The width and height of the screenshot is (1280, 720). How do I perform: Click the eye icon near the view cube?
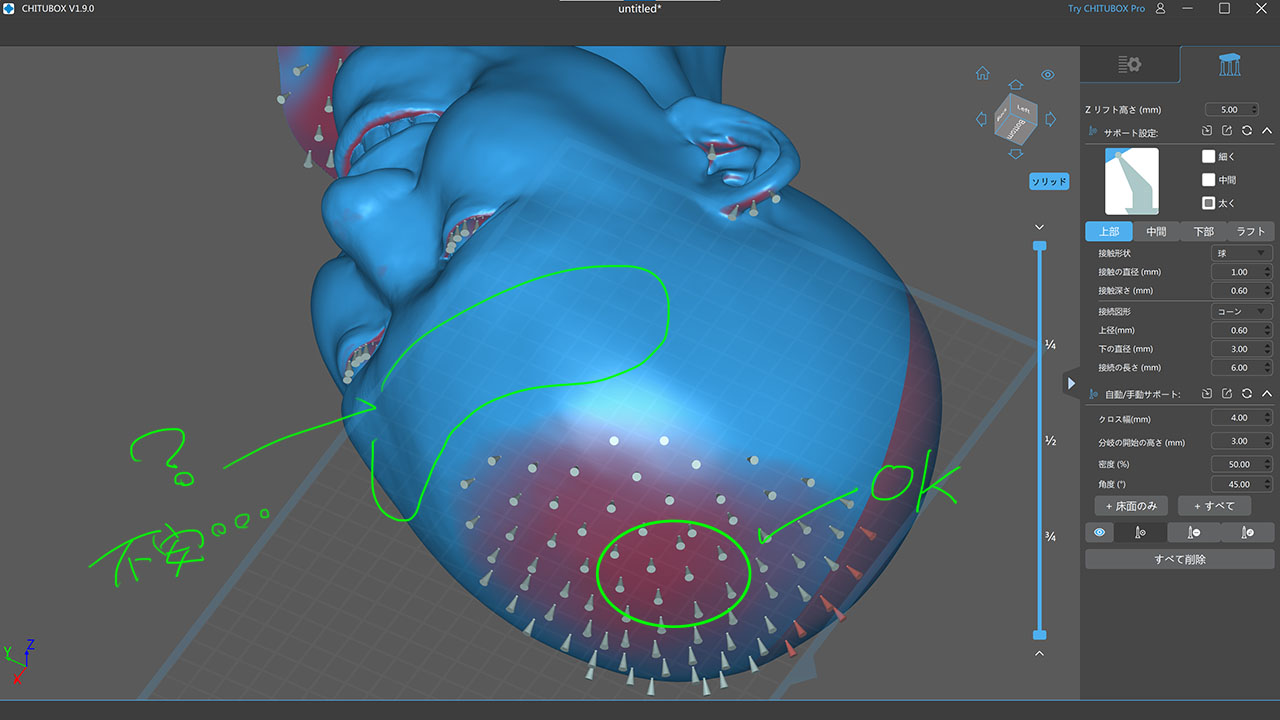[x=1048, y=74]
